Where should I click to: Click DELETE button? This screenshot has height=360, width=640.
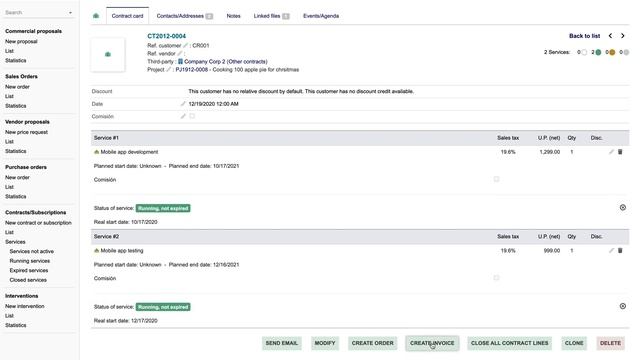tap(610, 343)
